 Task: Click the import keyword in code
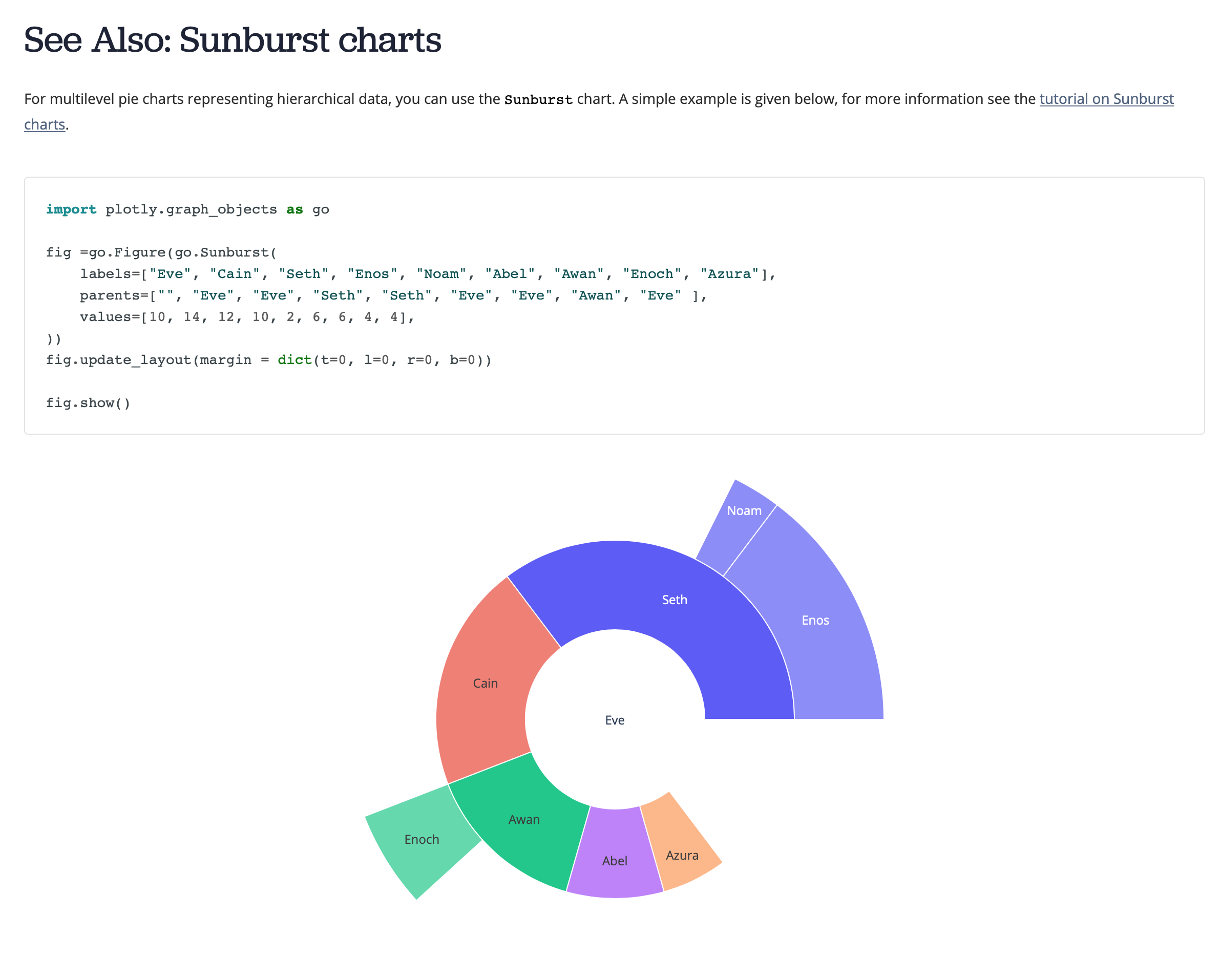[71, 209]
